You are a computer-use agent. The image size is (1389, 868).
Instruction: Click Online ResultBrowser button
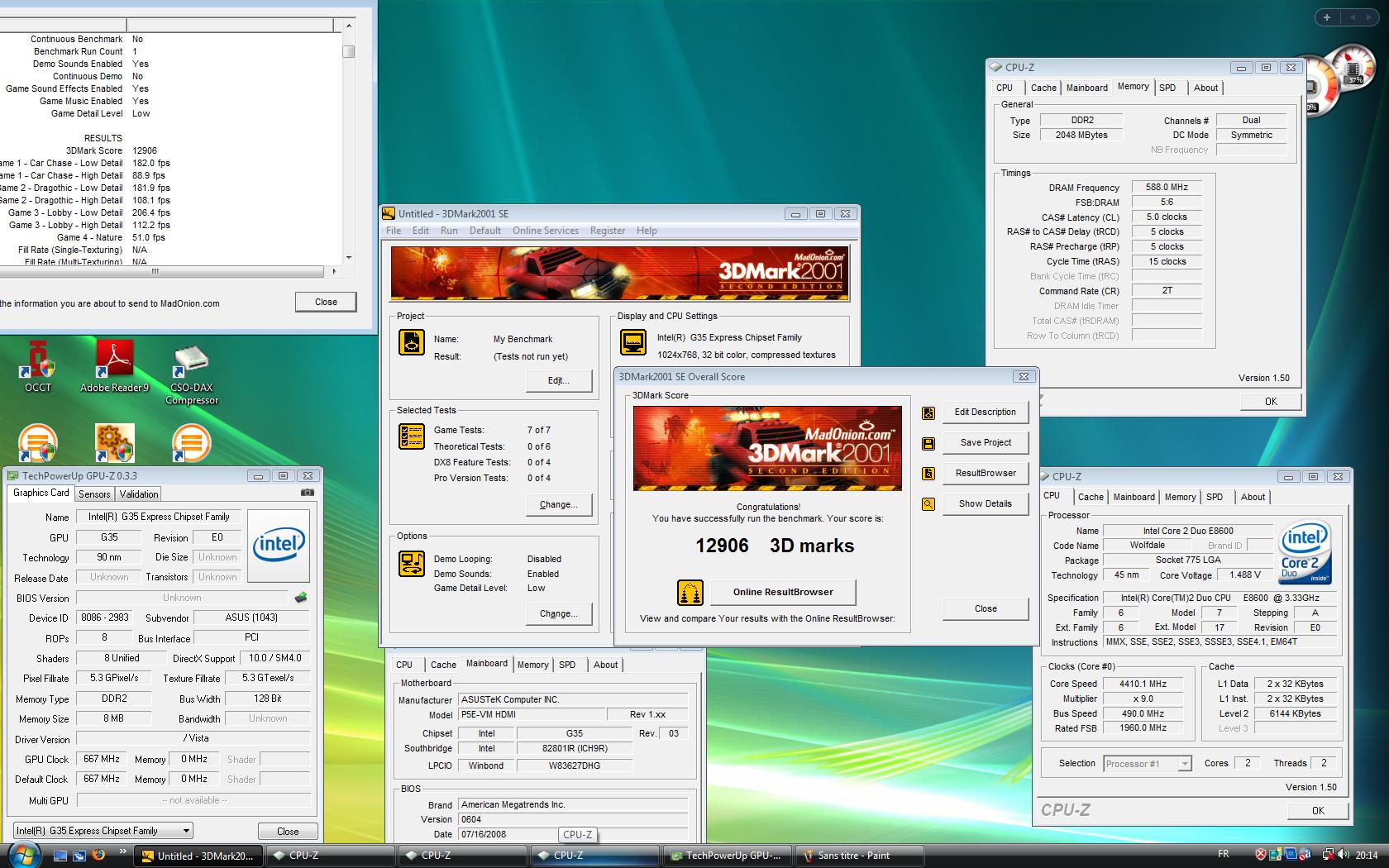coord(782,592)
